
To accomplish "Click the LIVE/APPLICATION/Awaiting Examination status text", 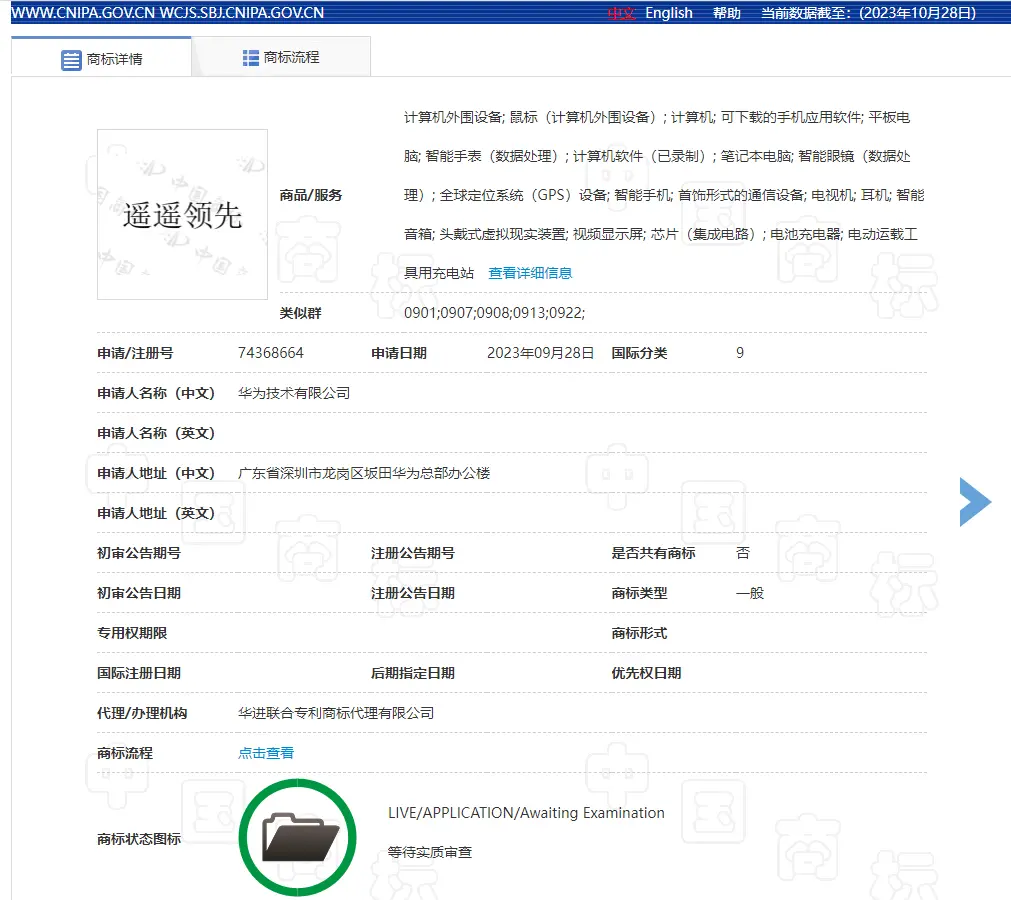I will tap(526, 813).
